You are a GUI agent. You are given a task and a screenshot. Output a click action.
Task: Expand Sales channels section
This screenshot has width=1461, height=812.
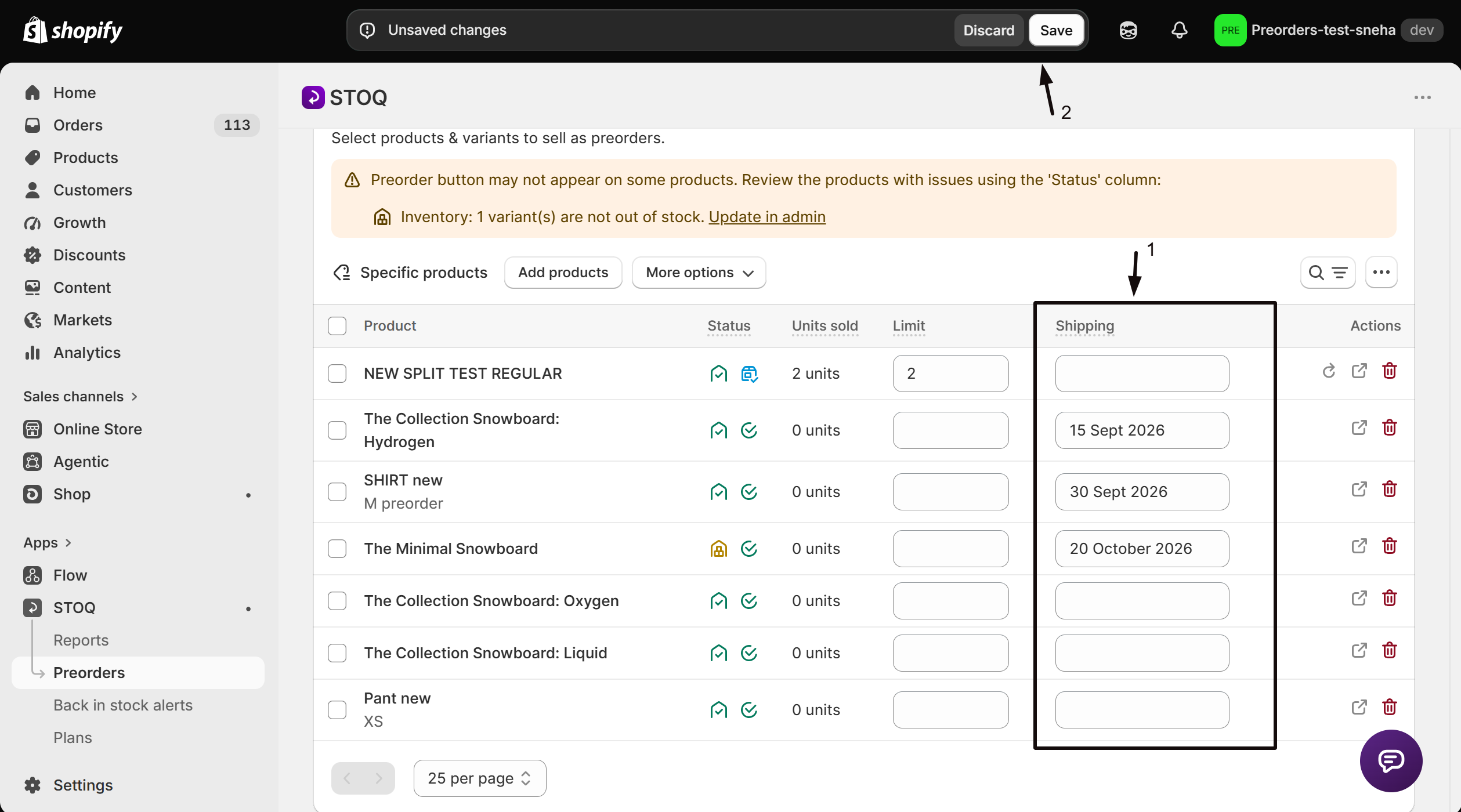tap(80, 397)
